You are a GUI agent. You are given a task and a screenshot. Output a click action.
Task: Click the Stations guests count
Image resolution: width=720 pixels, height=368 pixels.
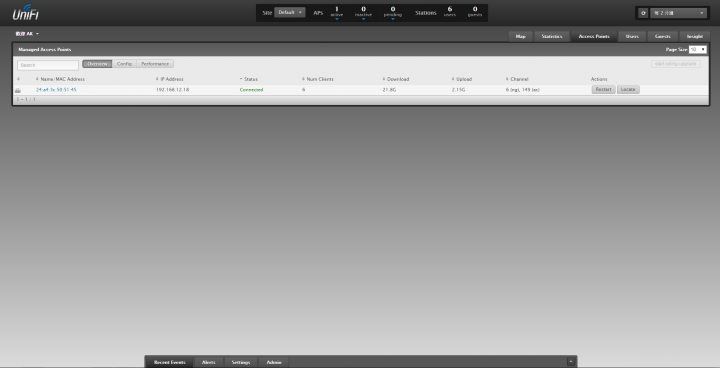[x=475, y=11]
